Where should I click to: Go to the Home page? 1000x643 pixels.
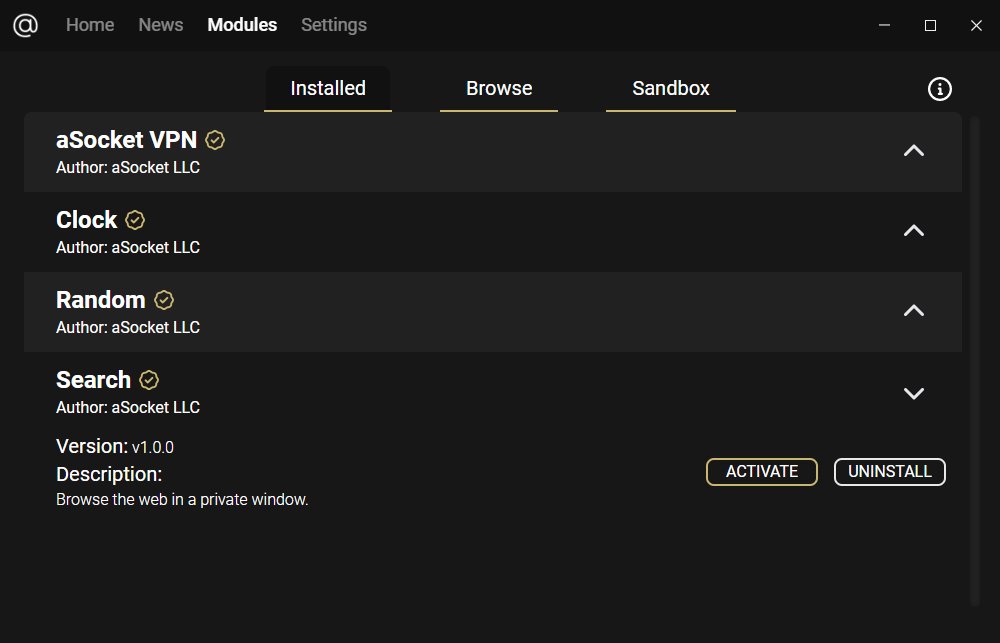click(90, 25)
